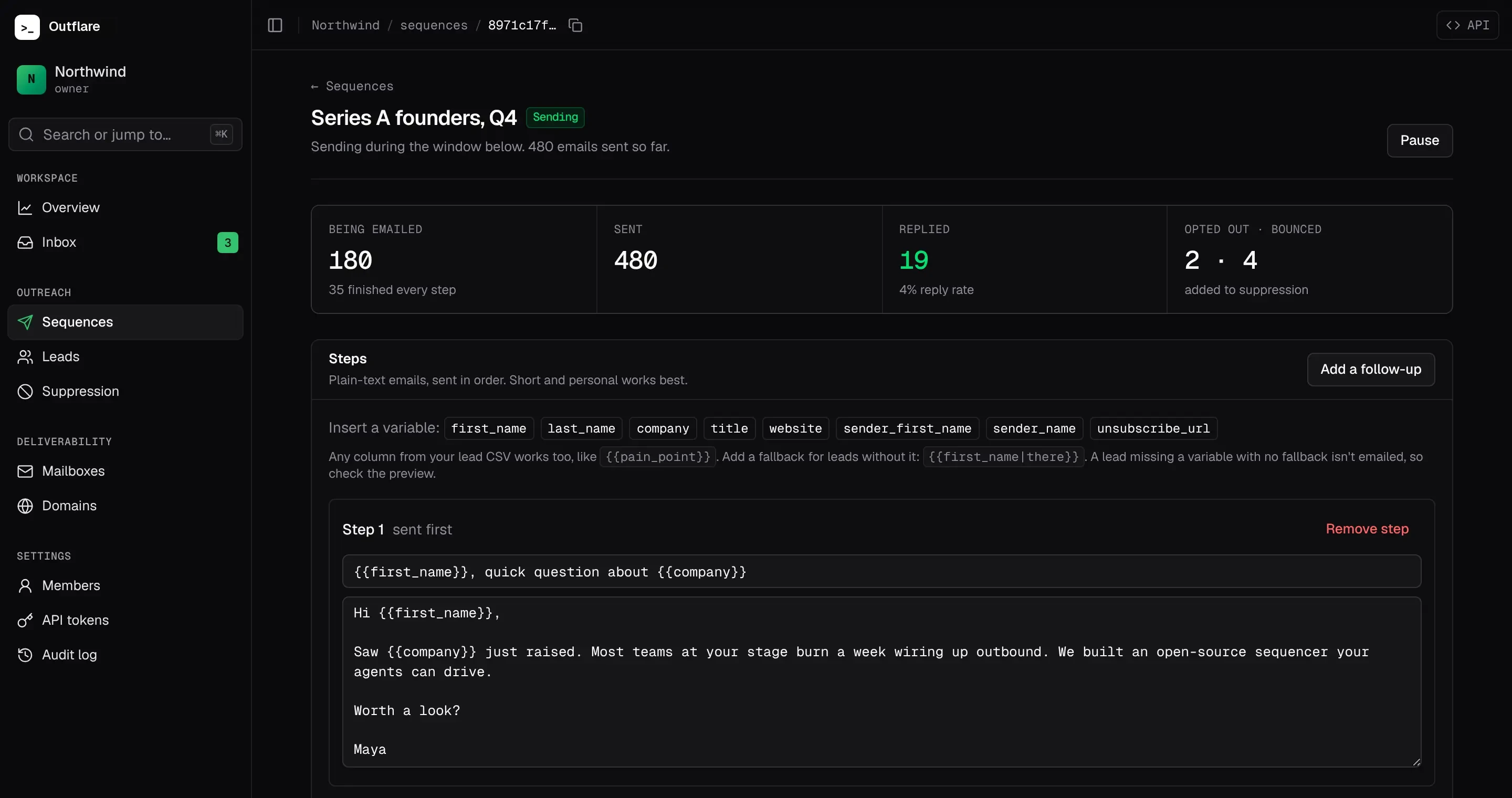The image size is (1512, 798).
Task: Click the 19 replied count
Action: [x=914, y=260]
